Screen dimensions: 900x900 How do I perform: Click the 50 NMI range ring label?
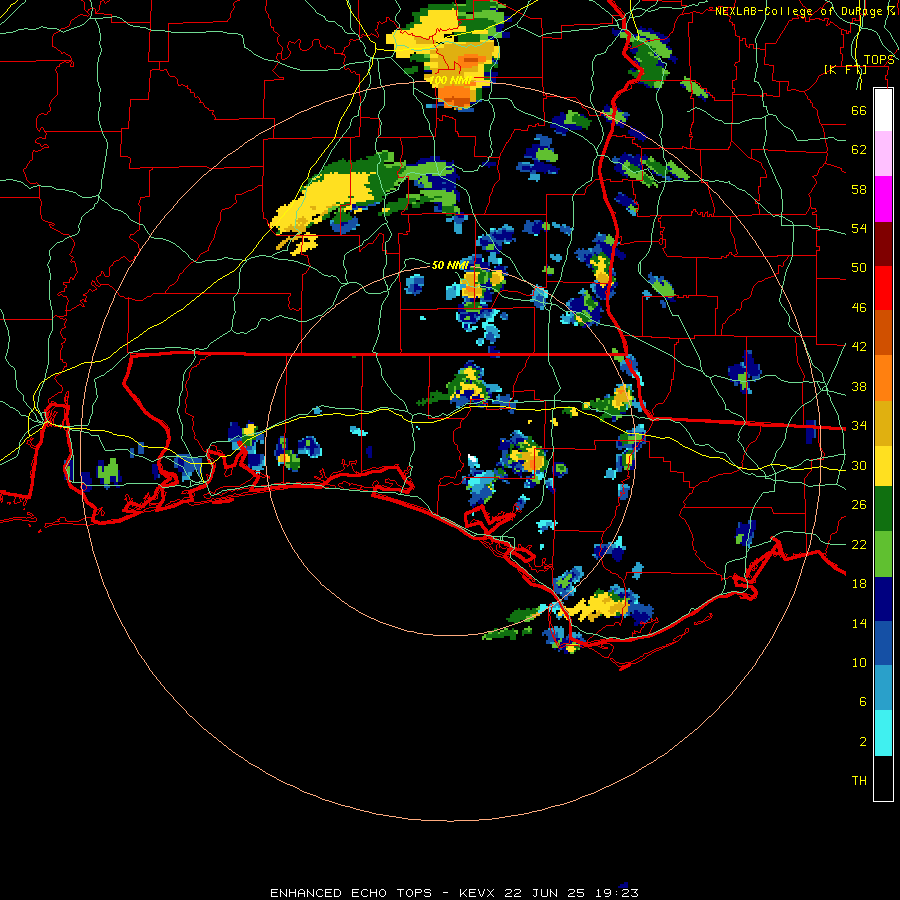click(450, 265)
